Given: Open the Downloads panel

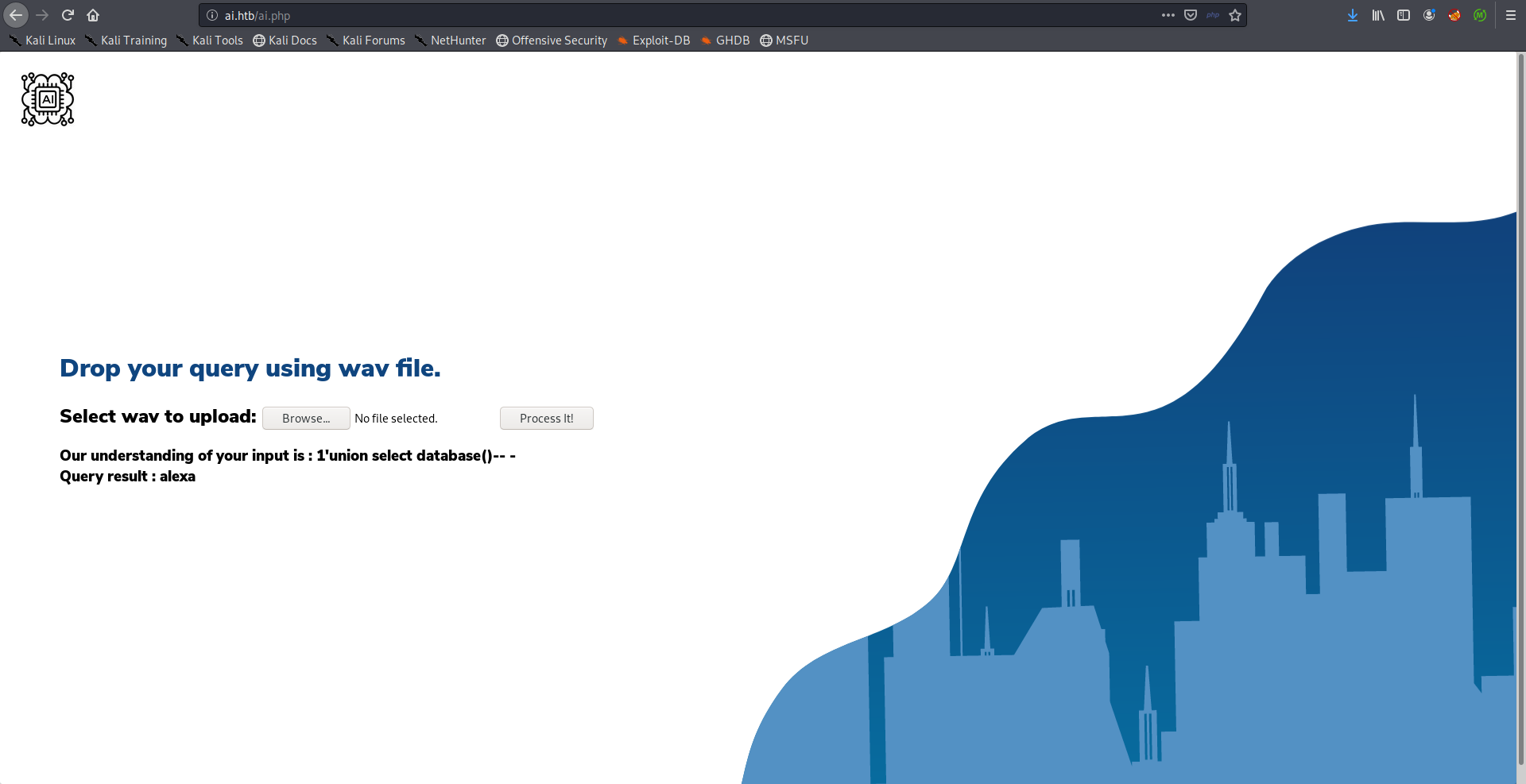Looking at the screenshot, I should point(1352,15).
